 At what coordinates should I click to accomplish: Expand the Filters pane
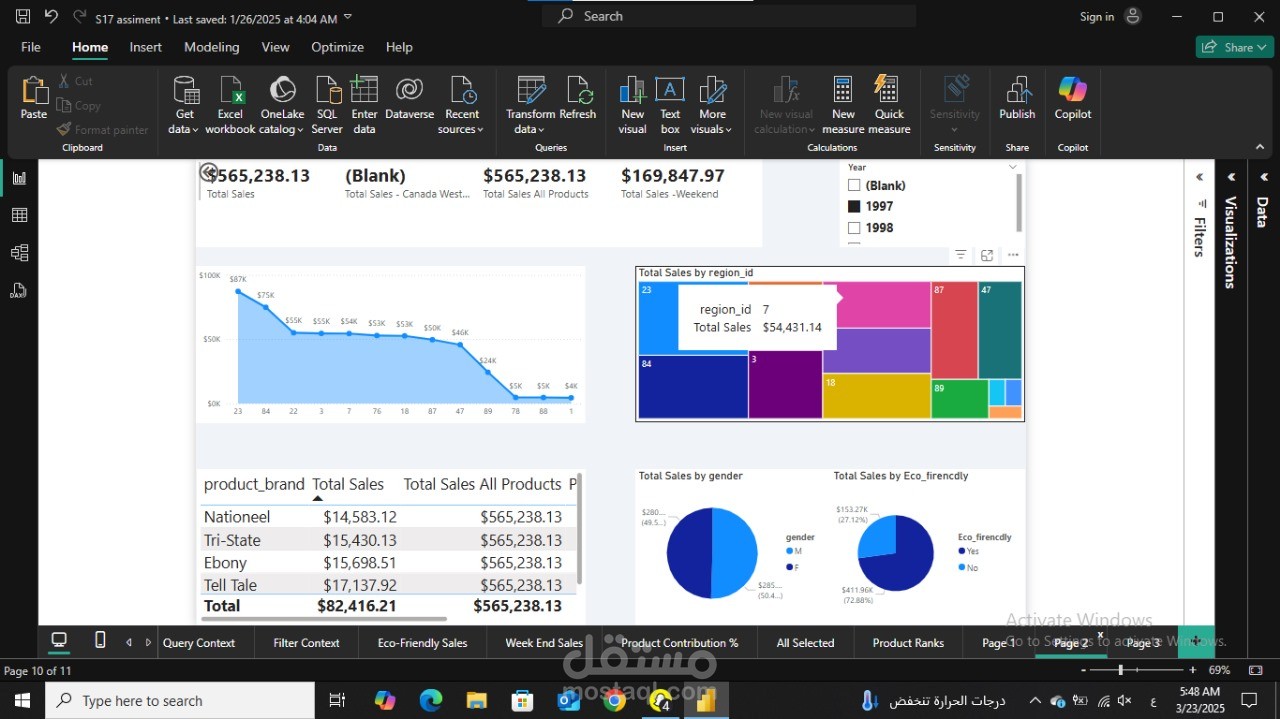1199,177
